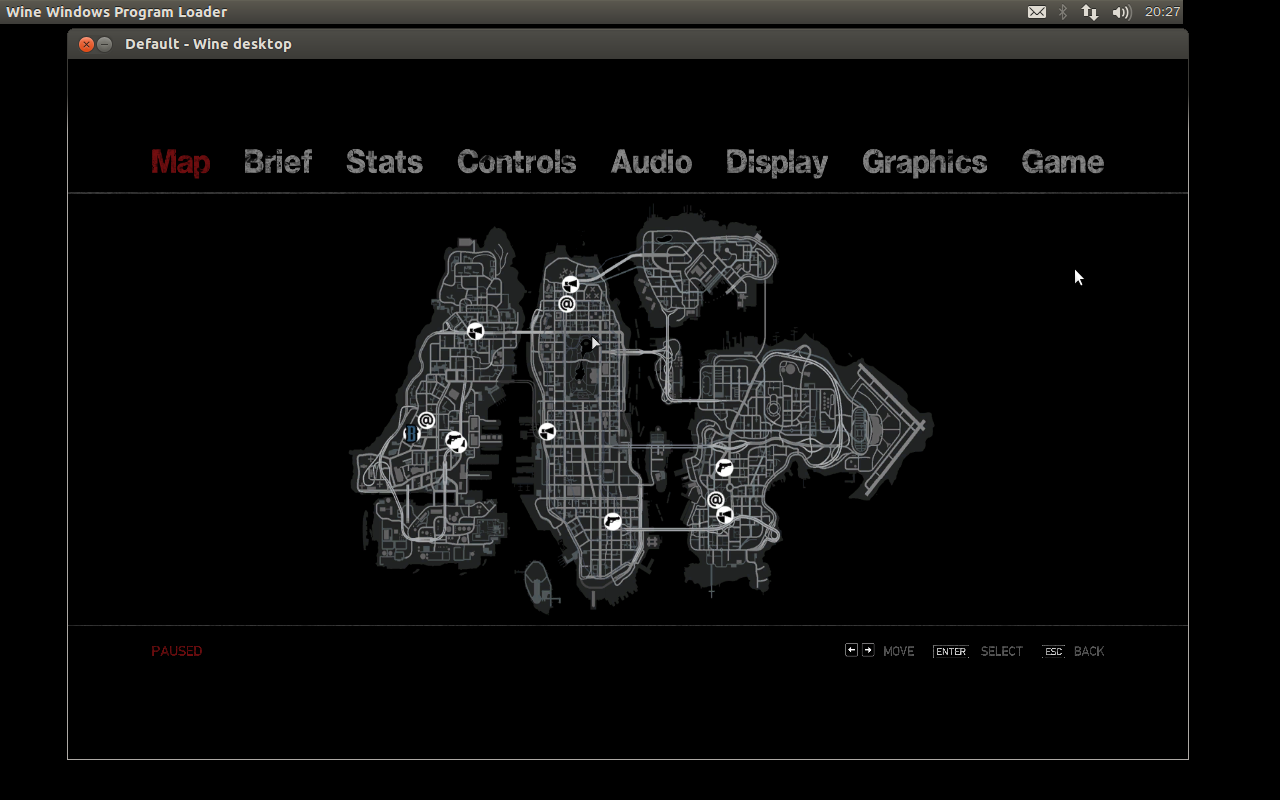The width and height of the screenshot is (1280, 800).
Task: Click the player position arrow on the map
Action: coord(595,343)
